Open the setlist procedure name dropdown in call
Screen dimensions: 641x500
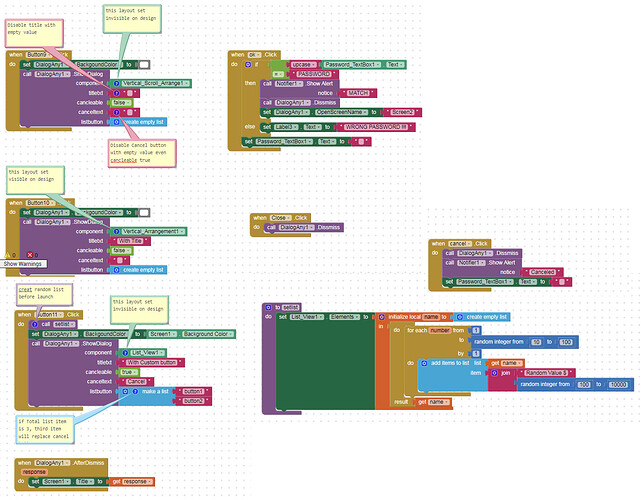[65, 324]
